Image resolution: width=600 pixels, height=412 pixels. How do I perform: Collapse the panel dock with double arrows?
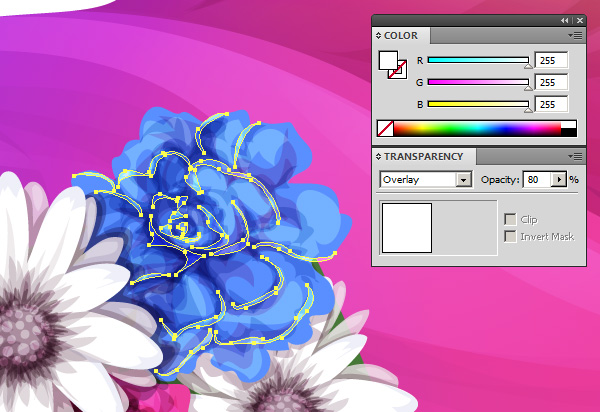(565, 20)
